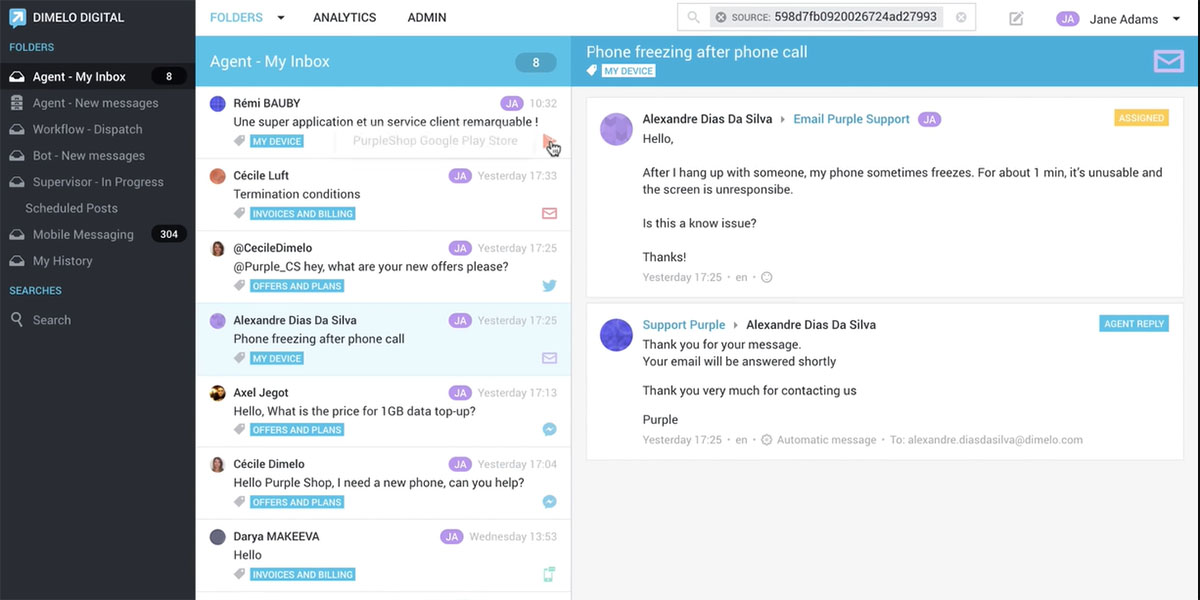
Task: Click the Support Purple sender link
Action: 684,325
